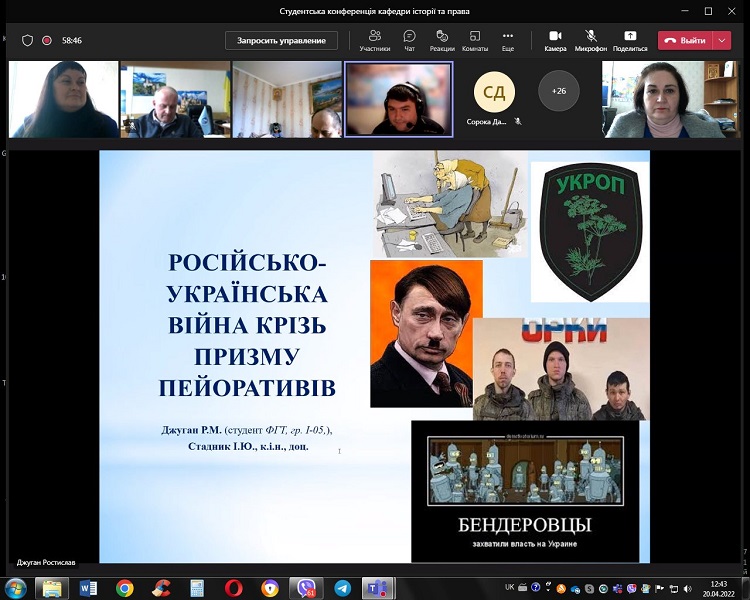The width and height of the screenshot is (750, 600).
Task: Request control with Запросить управление
Action: point(281,41)
